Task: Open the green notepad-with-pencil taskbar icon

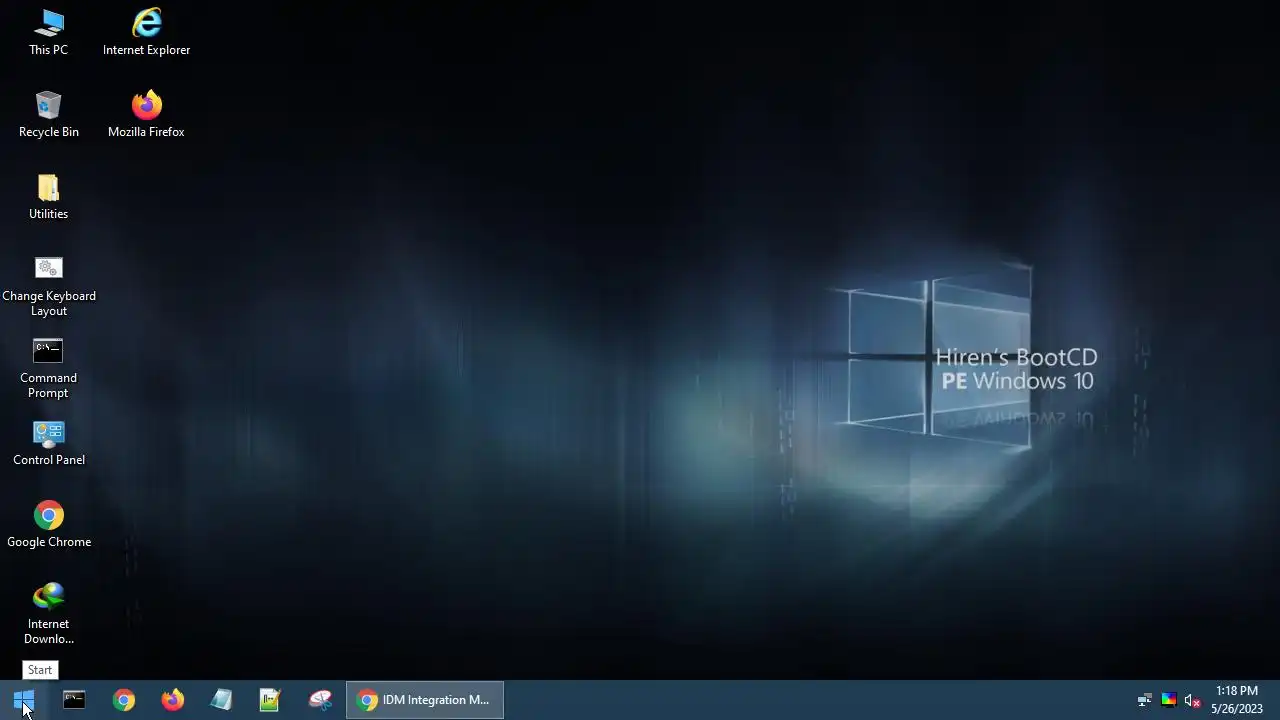Action: pos(270,700)
